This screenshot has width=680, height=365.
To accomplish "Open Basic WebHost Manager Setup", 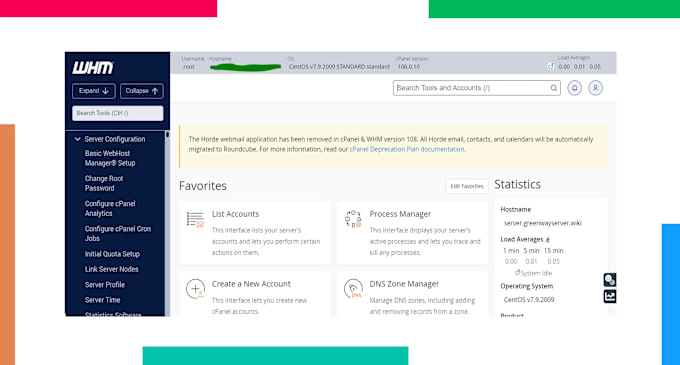I will coord(110,158).
